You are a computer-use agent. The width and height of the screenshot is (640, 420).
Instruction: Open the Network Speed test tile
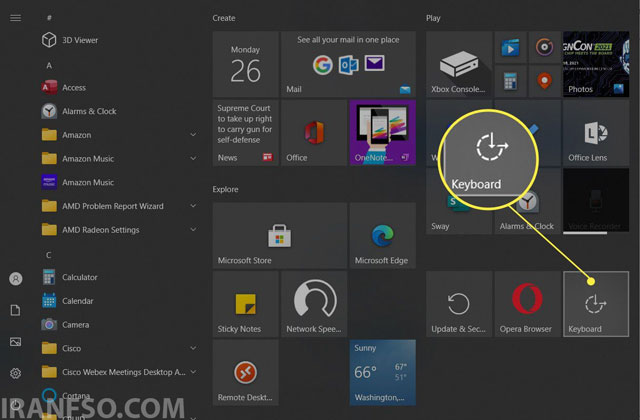314,304
